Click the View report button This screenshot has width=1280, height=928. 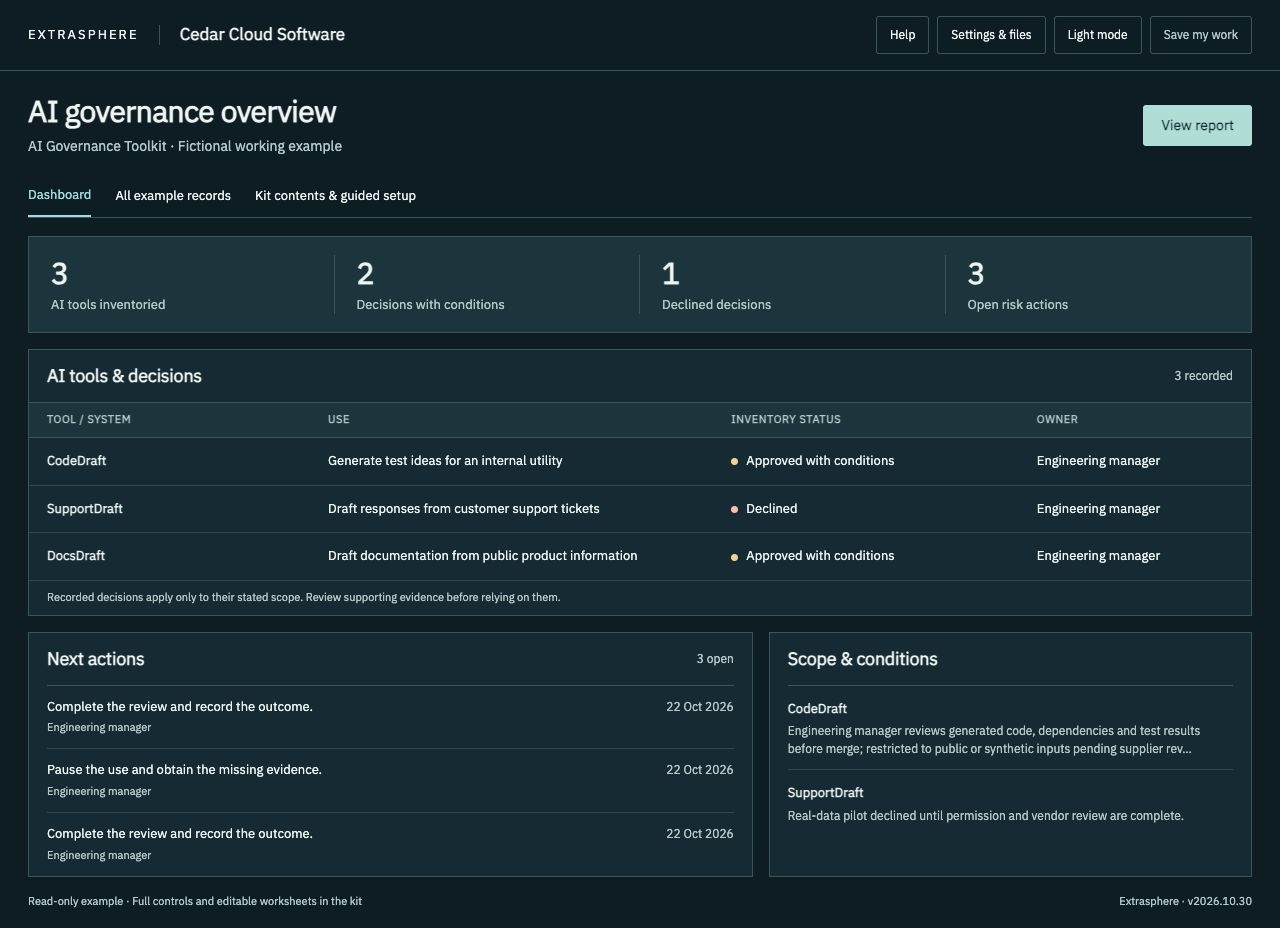[x=1197, y=125]
